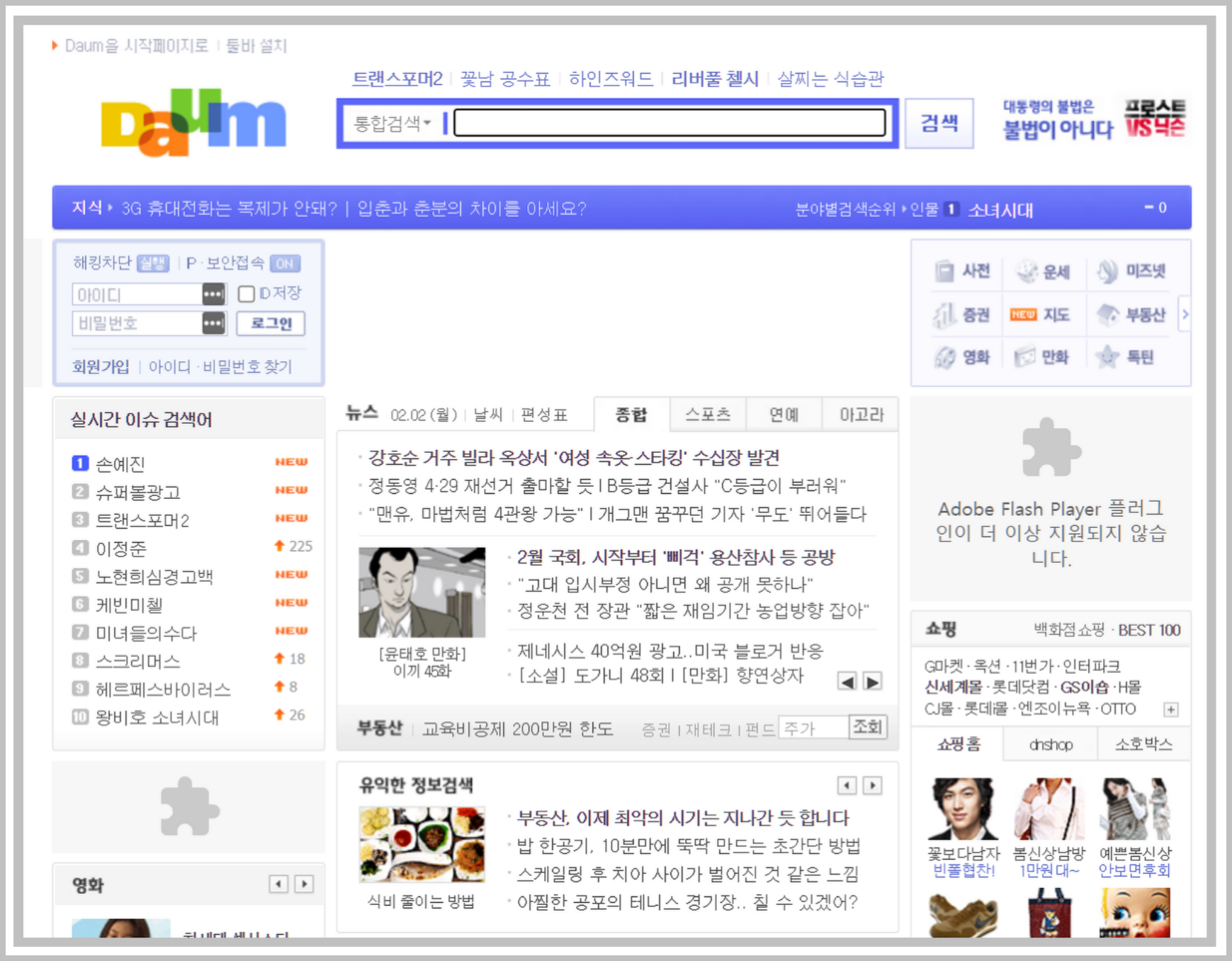Open the 꽃보다남자 shopping thumbnail
Screen dimensions: 1232x961
tap(963, 809)
